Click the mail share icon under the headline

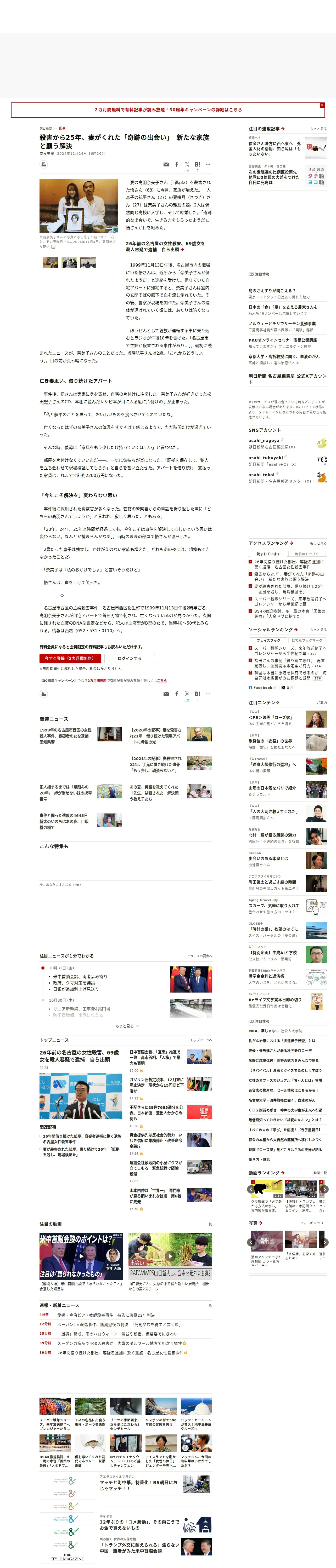[166, 164]
